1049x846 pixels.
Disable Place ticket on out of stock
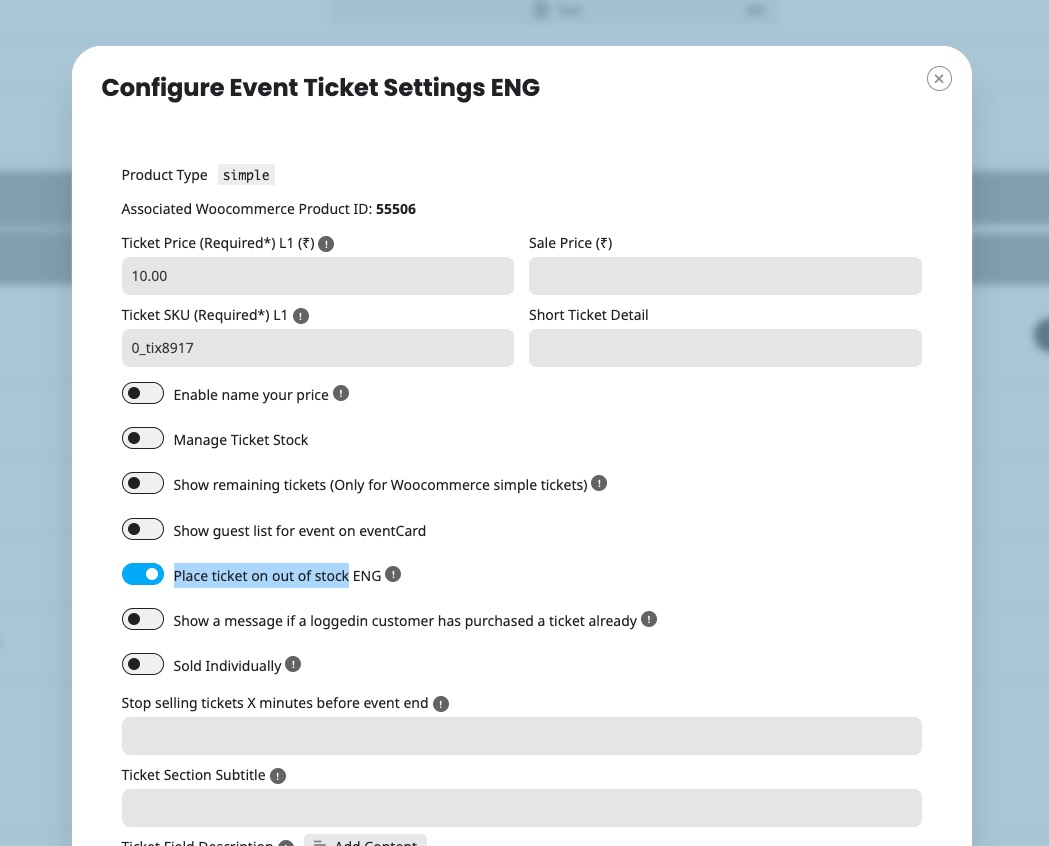(x=142, y=574)
